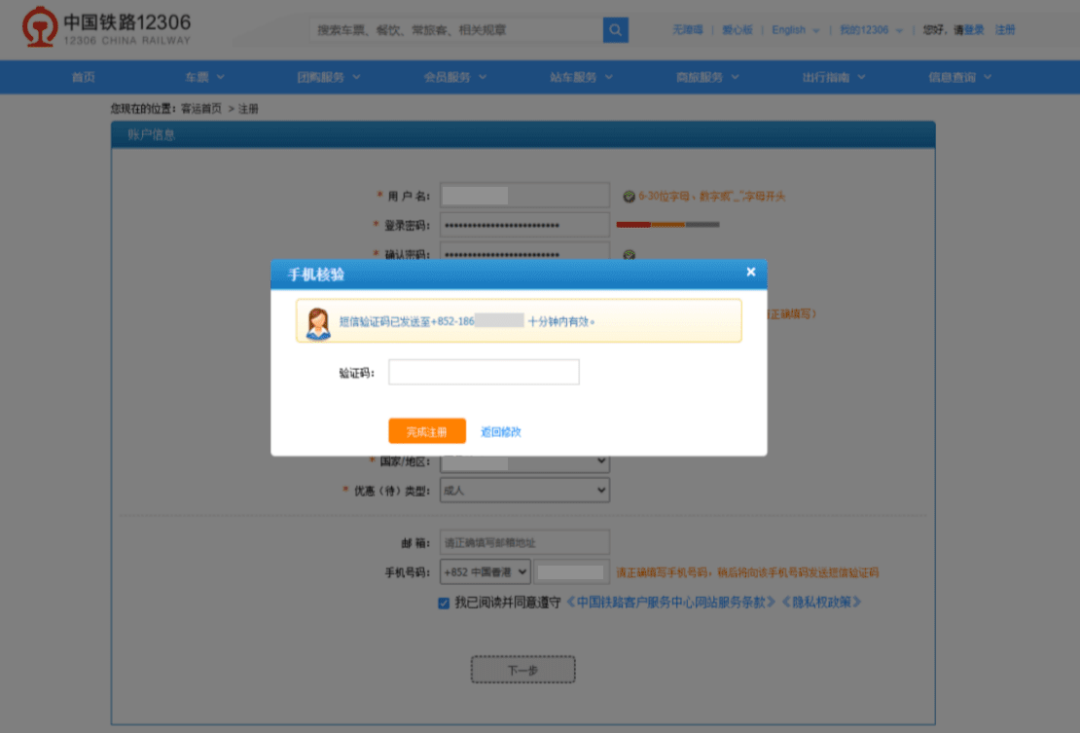Click the orange 完成注册 button
The image size is (1080, 733).
point(427,432)
